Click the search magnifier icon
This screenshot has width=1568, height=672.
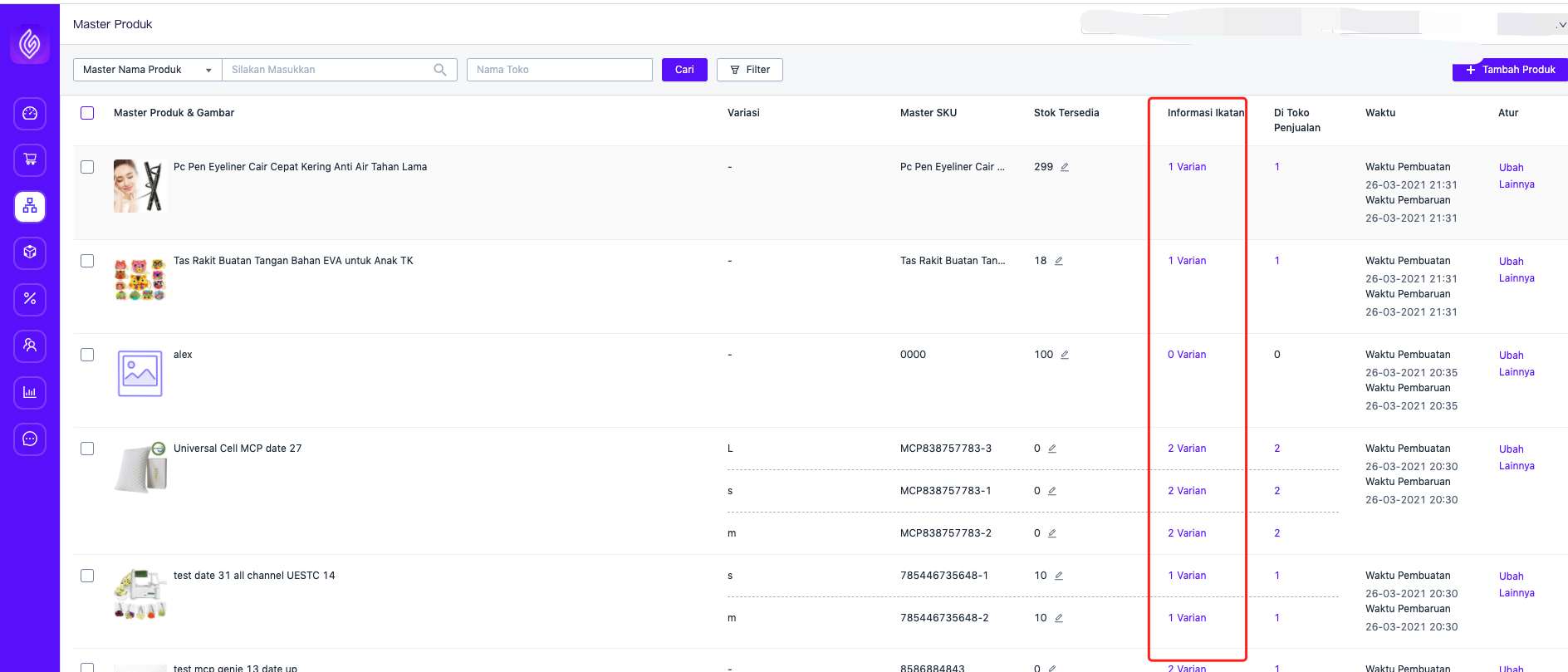440,70
